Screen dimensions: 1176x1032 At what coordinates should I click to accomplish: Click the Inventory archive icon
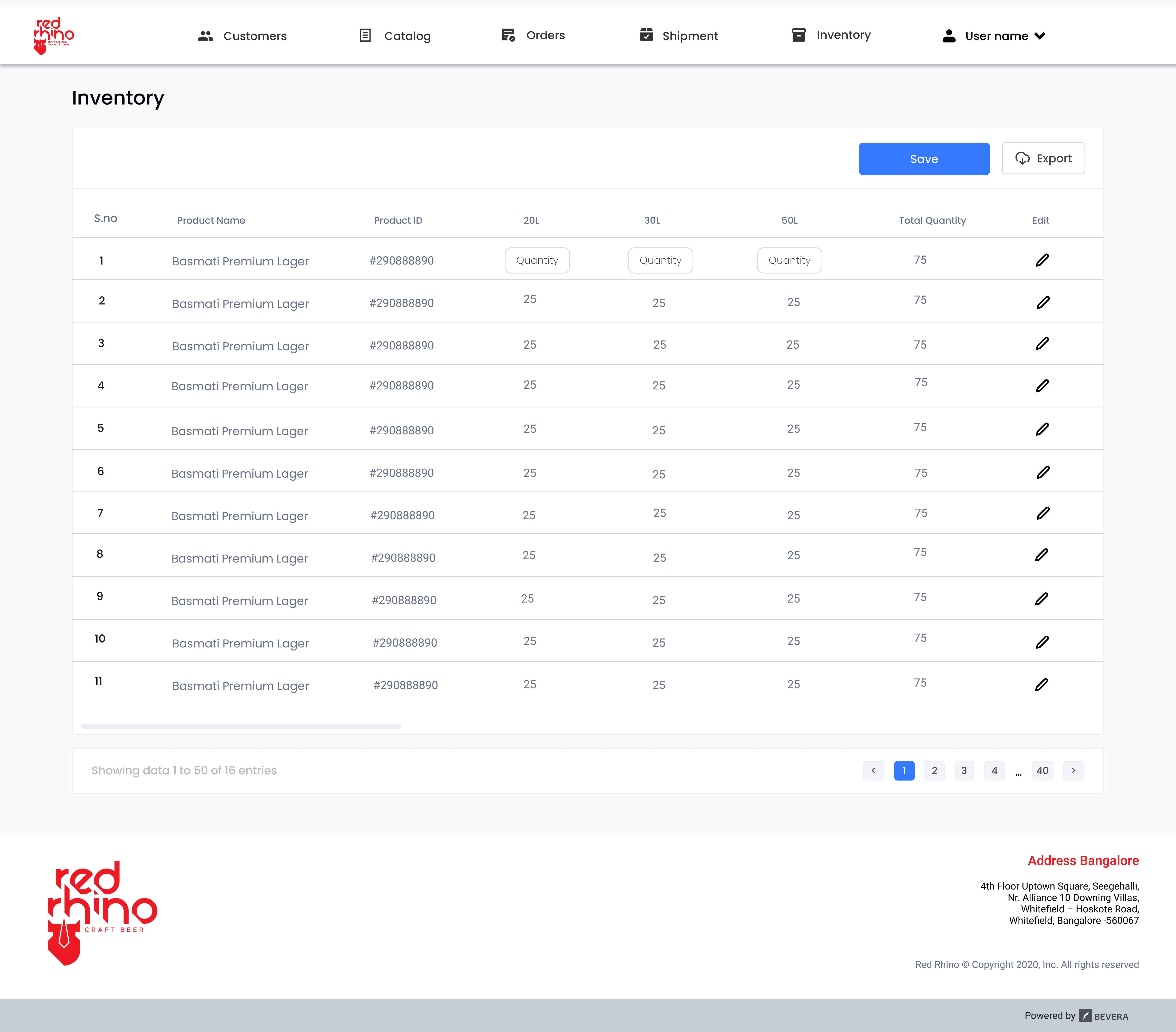point(798,35)
